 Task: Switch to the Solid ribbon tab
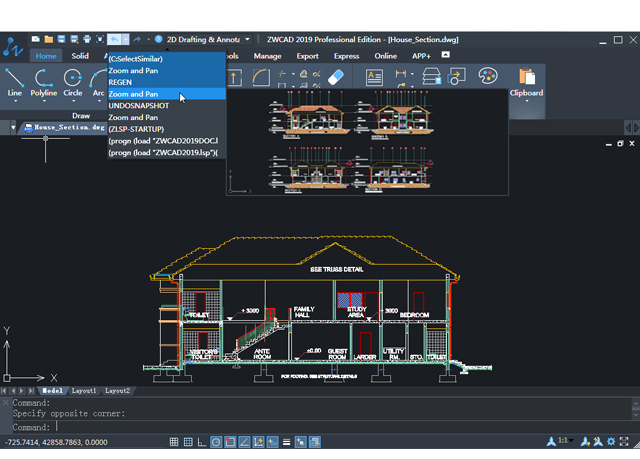click(x=80, y=56)
